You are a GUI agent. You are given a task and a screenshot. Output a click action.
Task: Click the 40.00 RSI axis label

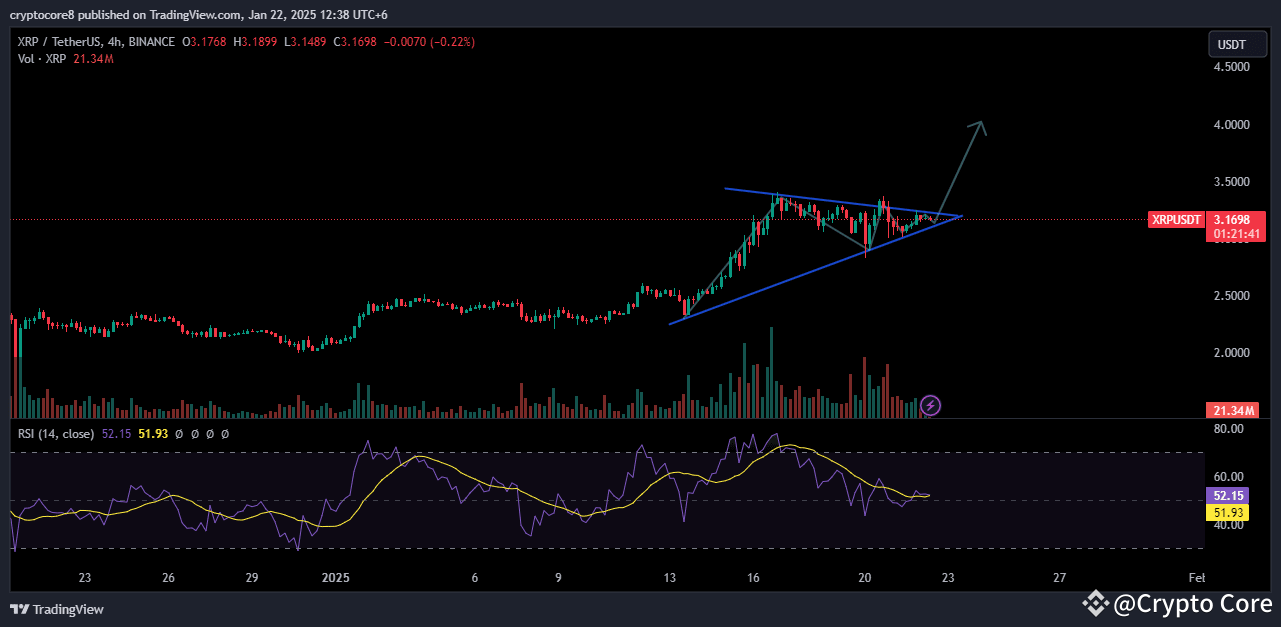pos(1228,525)
